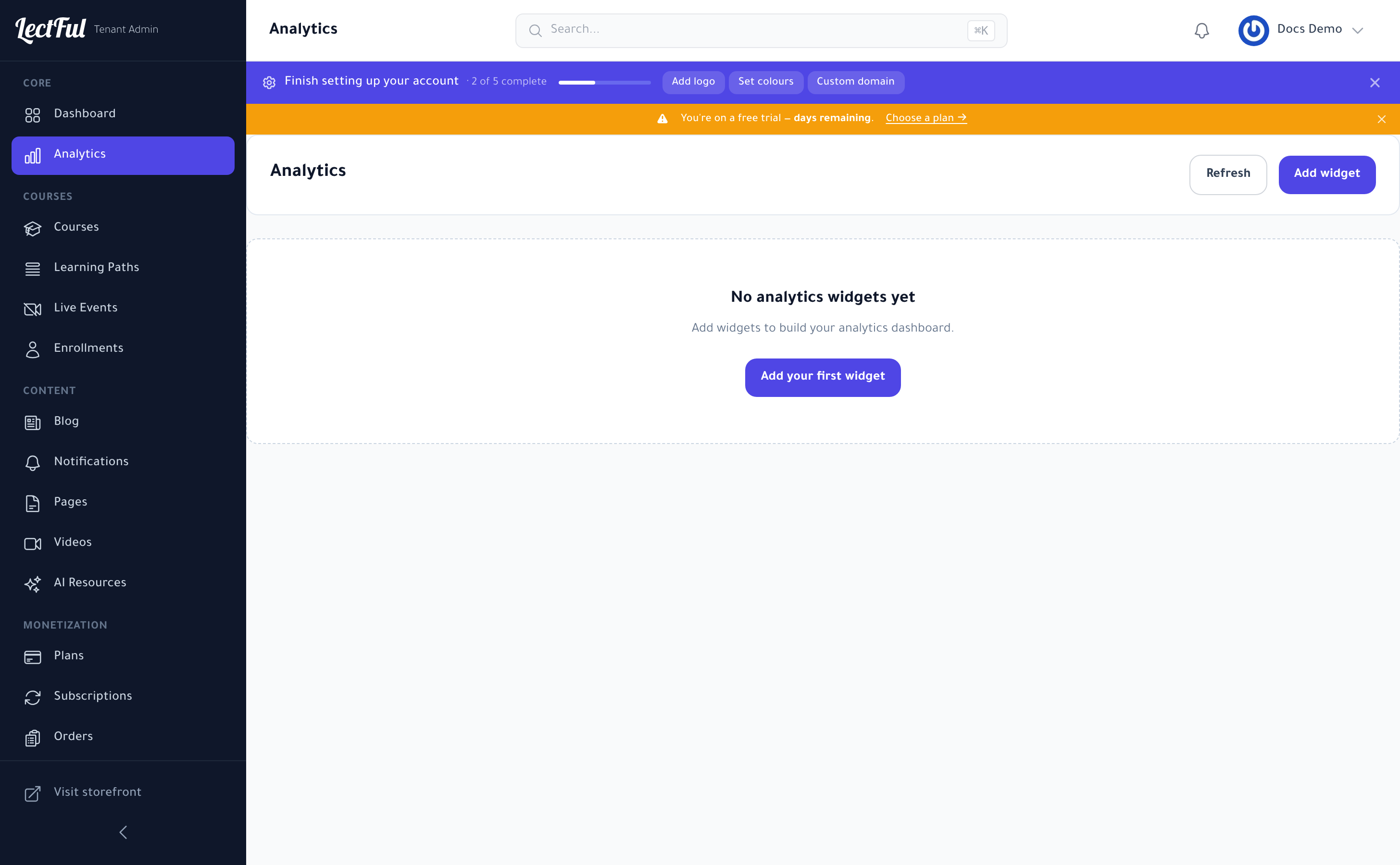
Task: Click the AI Resources sparkle icon
Action: pyautogui.click(x=33, y=584)
